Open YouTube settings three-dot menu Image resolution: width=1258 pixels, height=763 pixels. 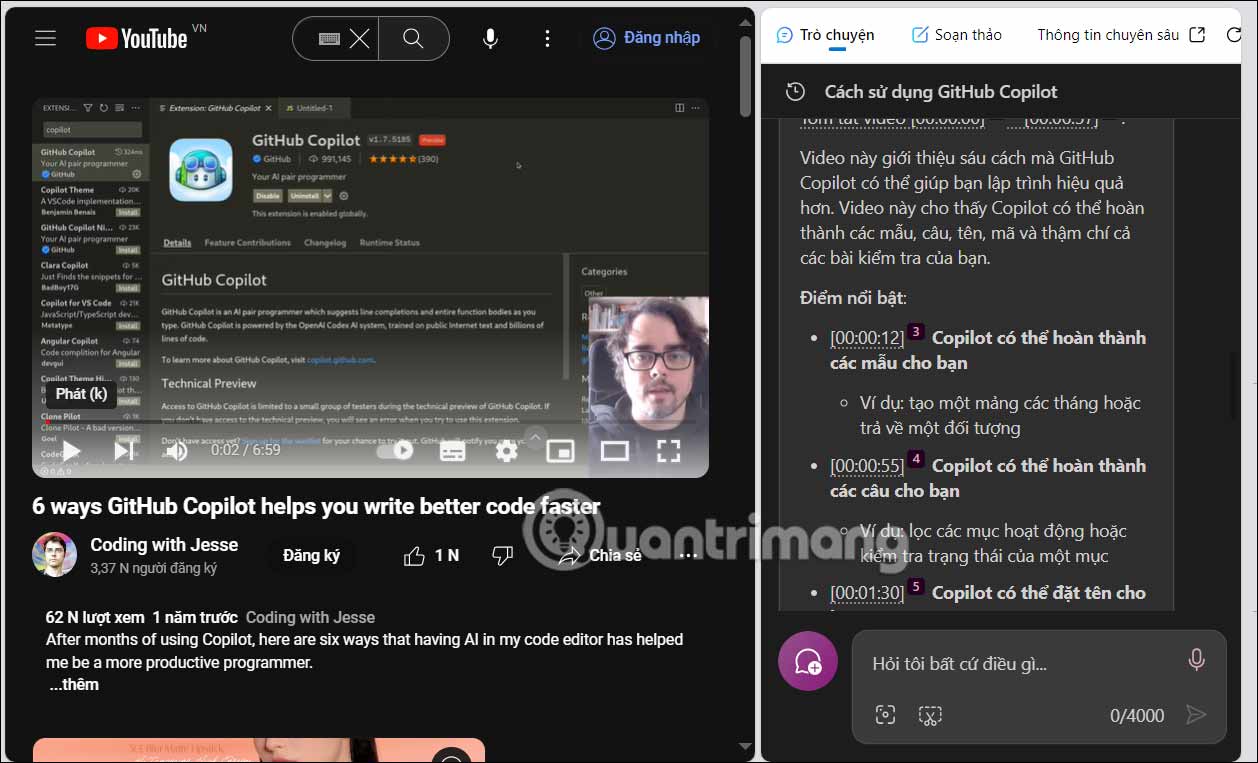tap(547, 38)
